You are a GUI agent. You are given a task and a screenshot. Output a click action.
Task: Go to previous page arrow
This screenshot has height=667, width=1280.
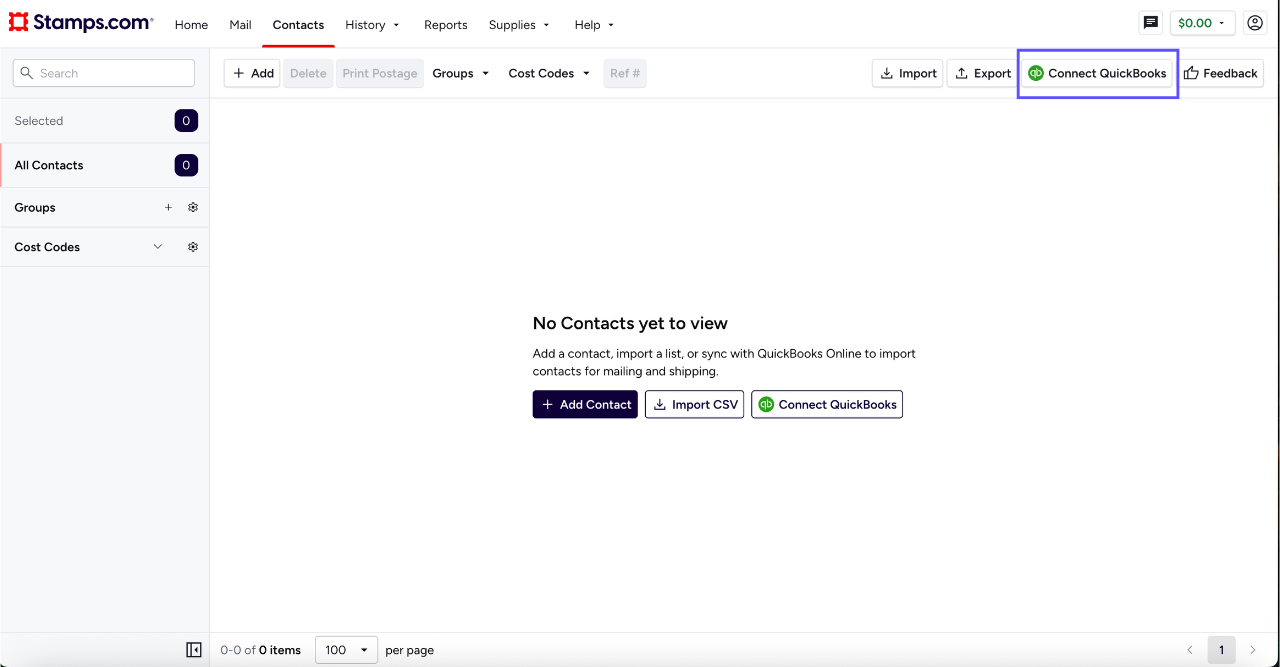1190,650
